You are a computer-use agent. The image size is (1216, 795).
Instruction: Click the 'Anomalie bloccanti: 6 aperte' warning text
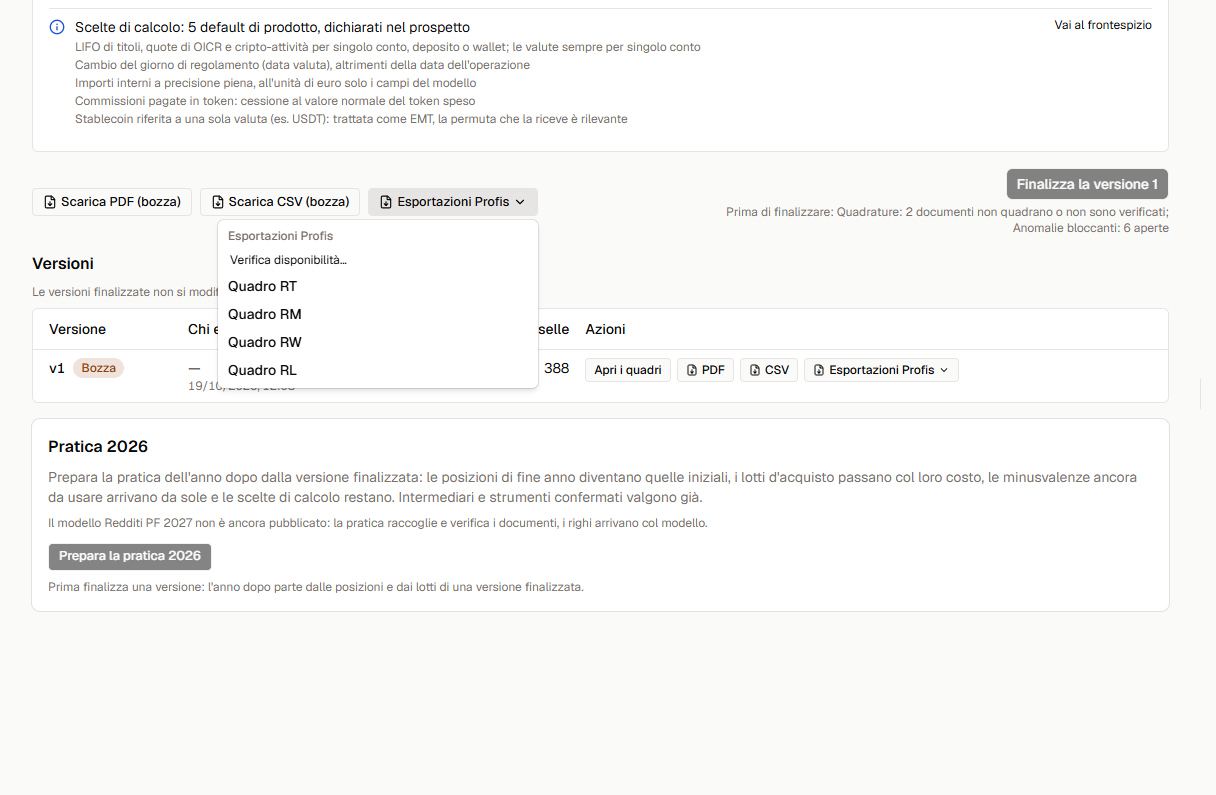pyautogui.click(x=1091, y=228)
